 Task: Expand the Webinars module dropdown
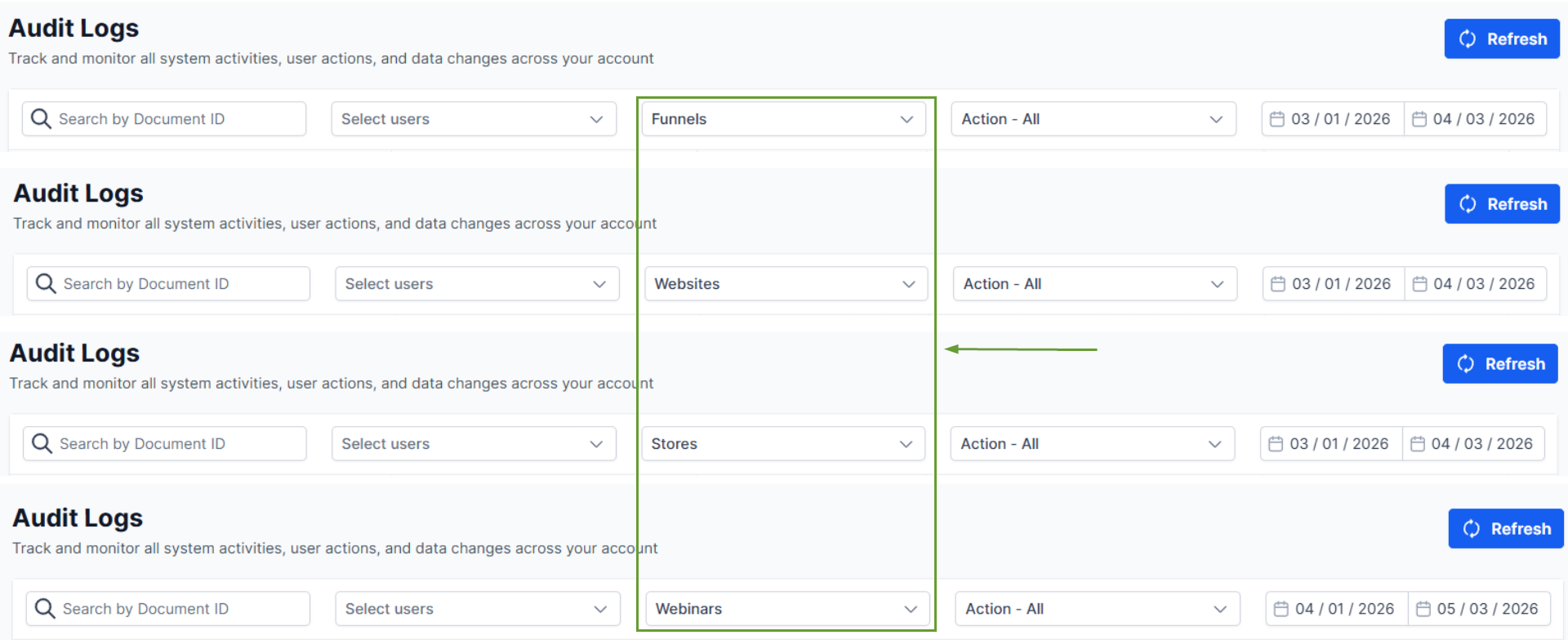(x=787, y=609)
